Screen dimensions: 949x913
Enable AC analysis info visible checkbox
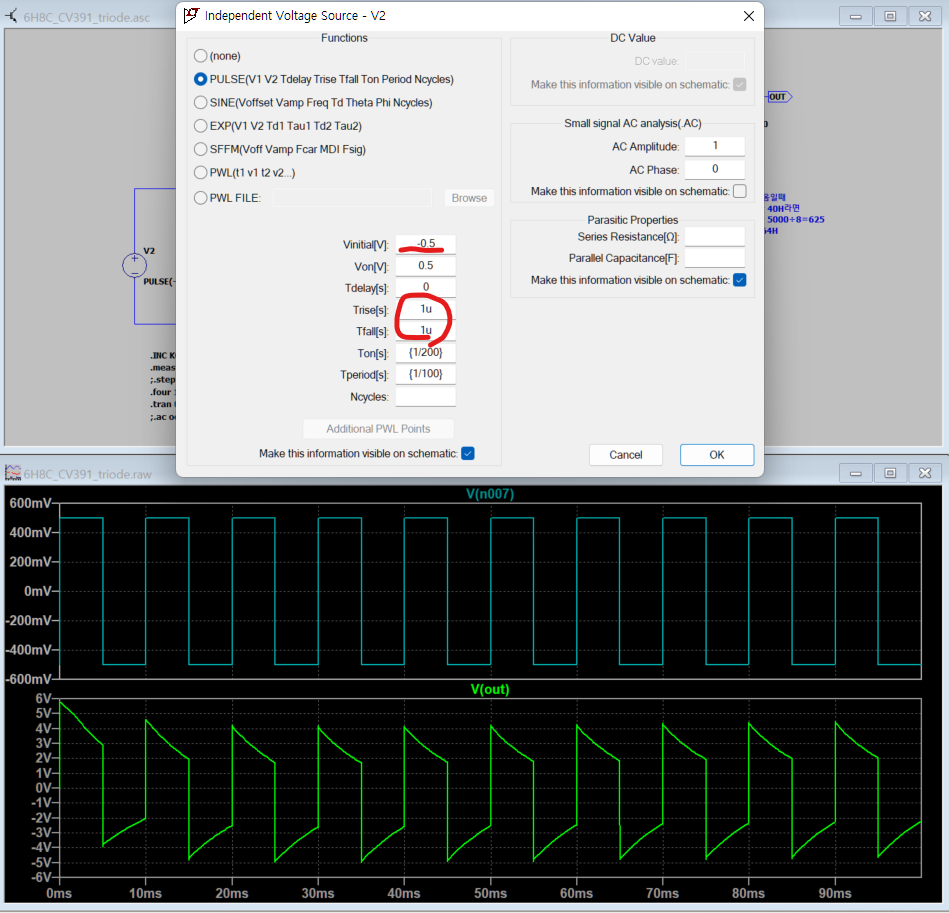(739, 191)
